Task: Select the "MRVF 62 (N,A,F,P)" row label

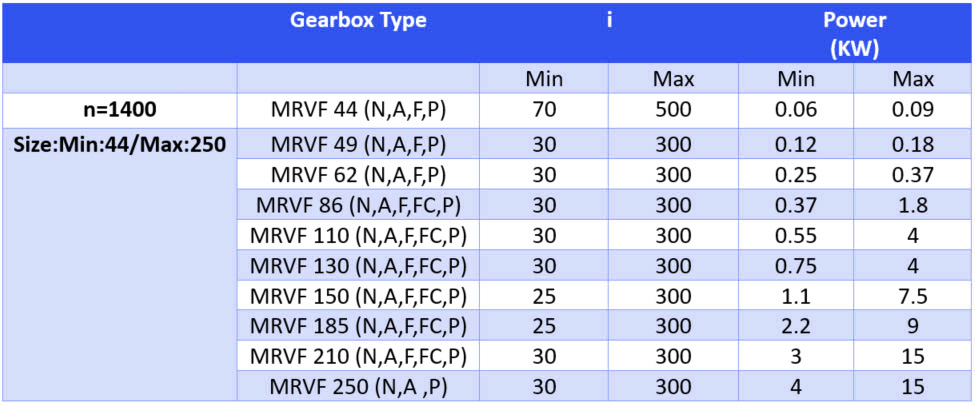Action: (358, 174)
